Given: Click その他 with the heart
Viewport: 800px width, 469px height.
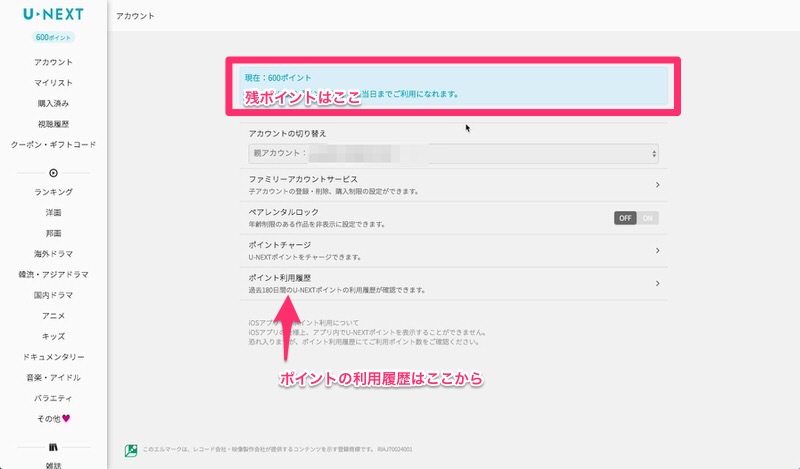Looking at the screenshot, I should [53, 418].
